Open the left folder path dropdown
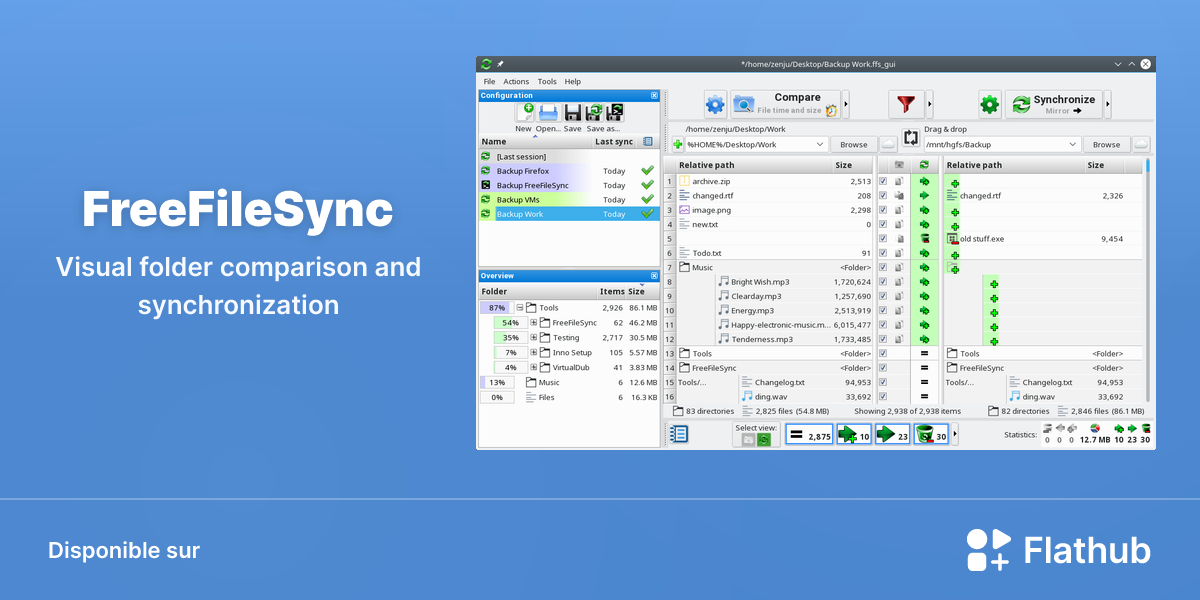 pyautogui.click(x=820, y=145)
